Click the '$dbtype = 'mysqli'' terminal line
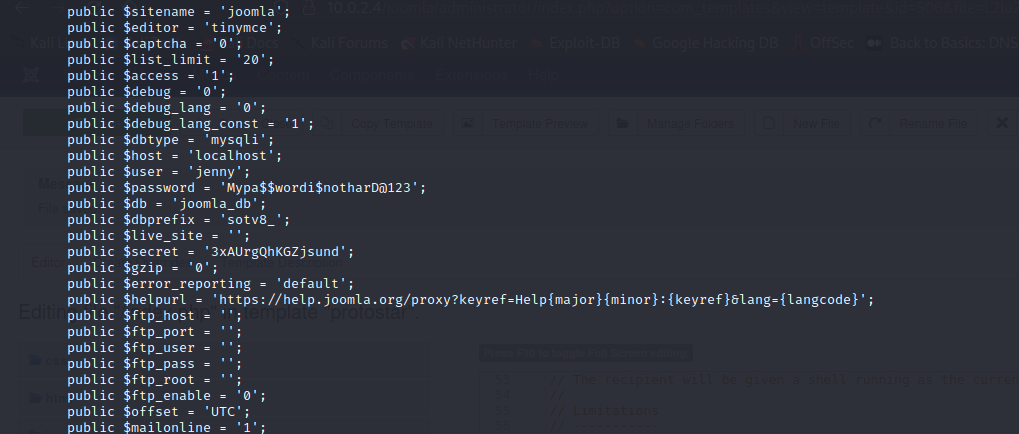 [171, 140]
